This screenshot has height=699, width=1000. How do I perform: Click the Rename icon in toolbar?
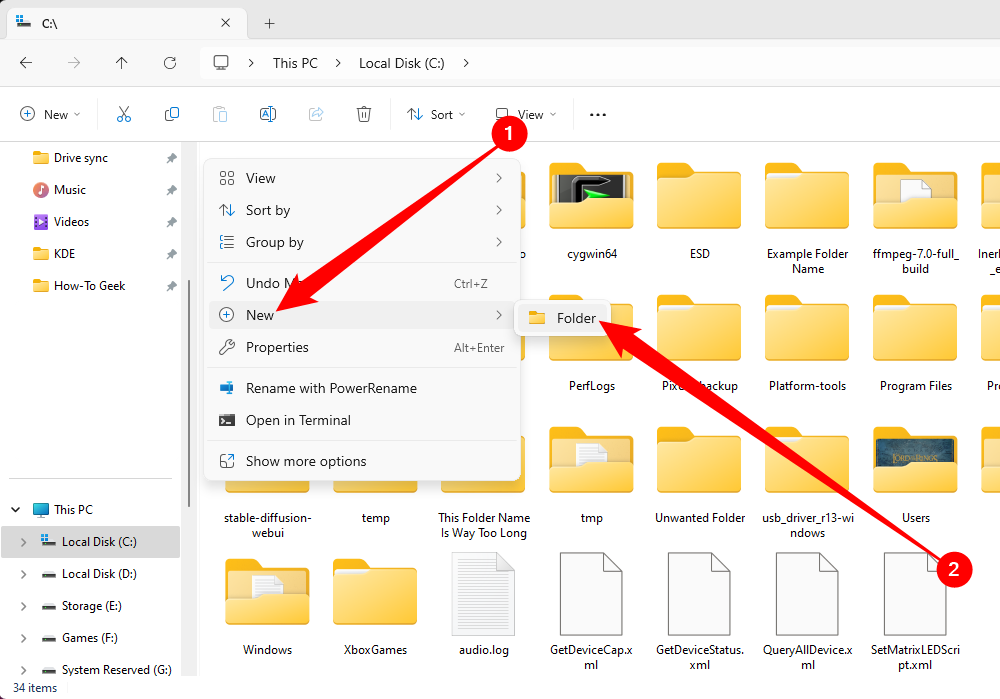[268, 114]
